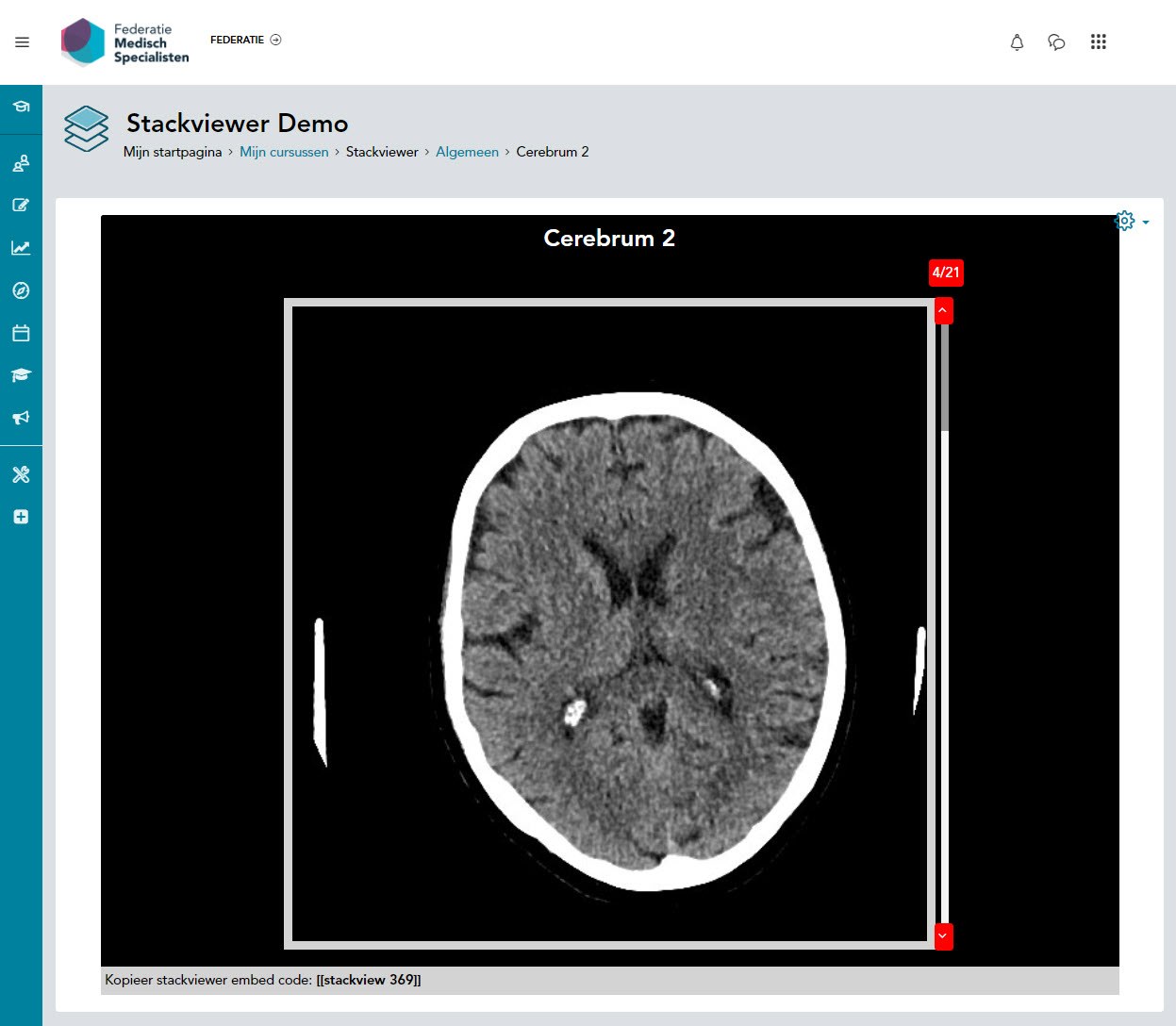This screenshot has height=1026, width=1176.
Task: Open the tools wrench icon in sidebar
Action: [21, 474]
